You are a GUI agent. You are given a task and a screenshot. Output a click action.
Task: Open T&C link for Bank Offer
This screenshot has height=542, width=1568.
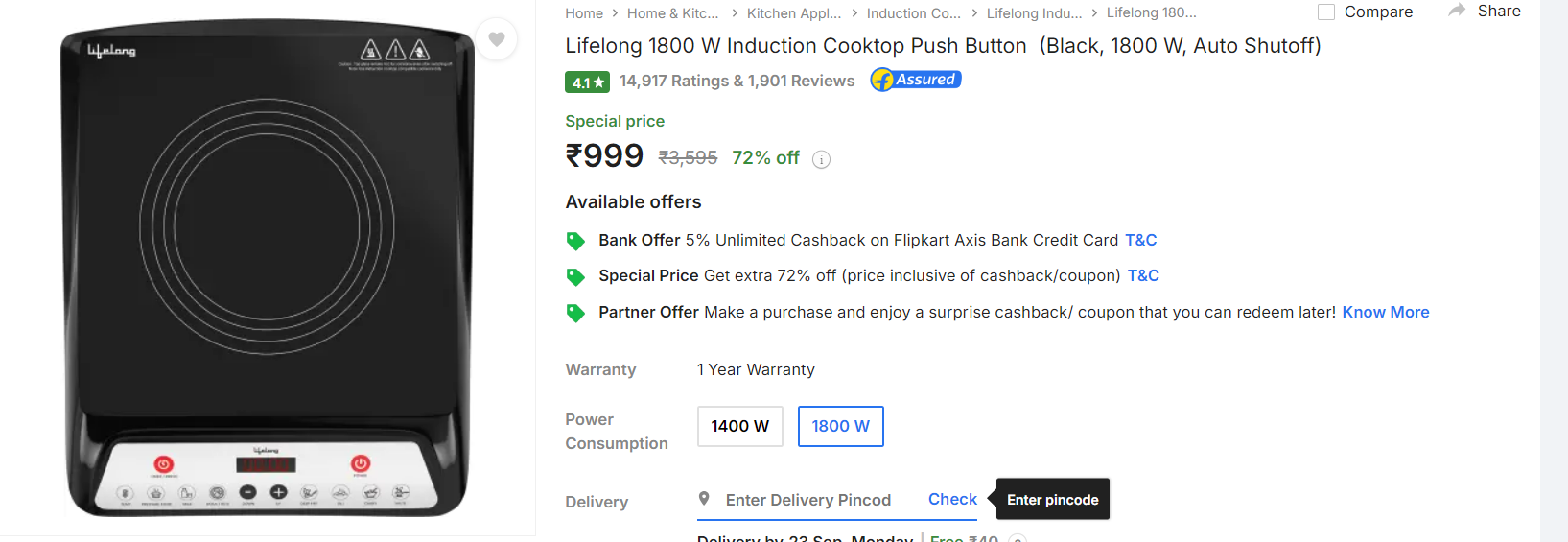[1141, 240]
